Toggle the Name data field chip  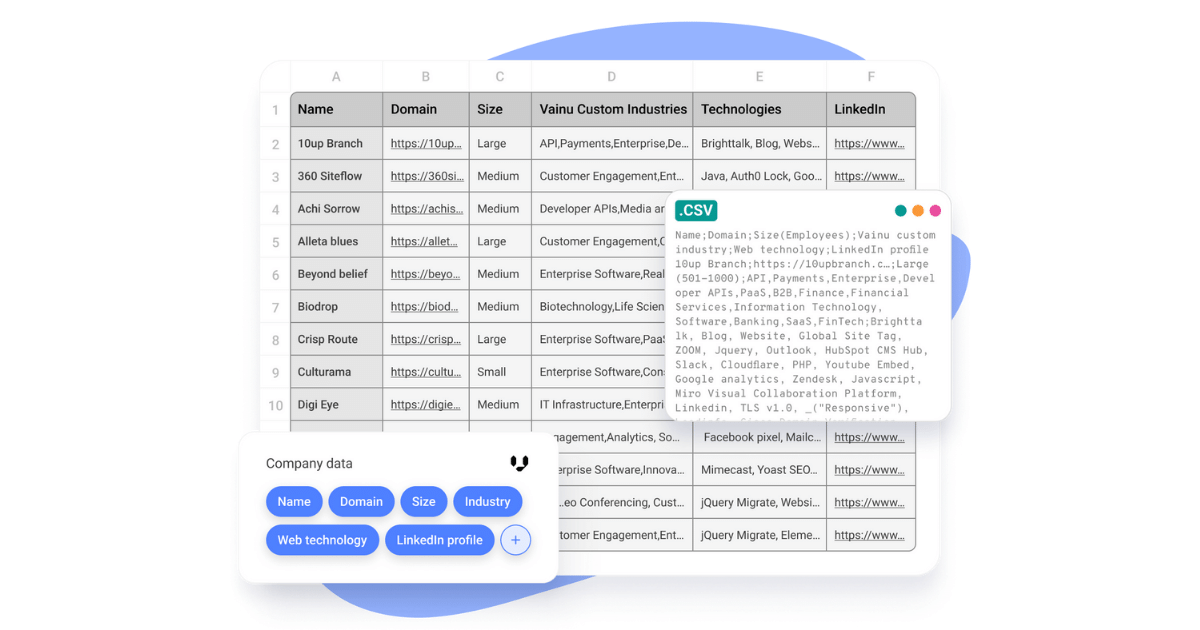[x=294, y=501]
